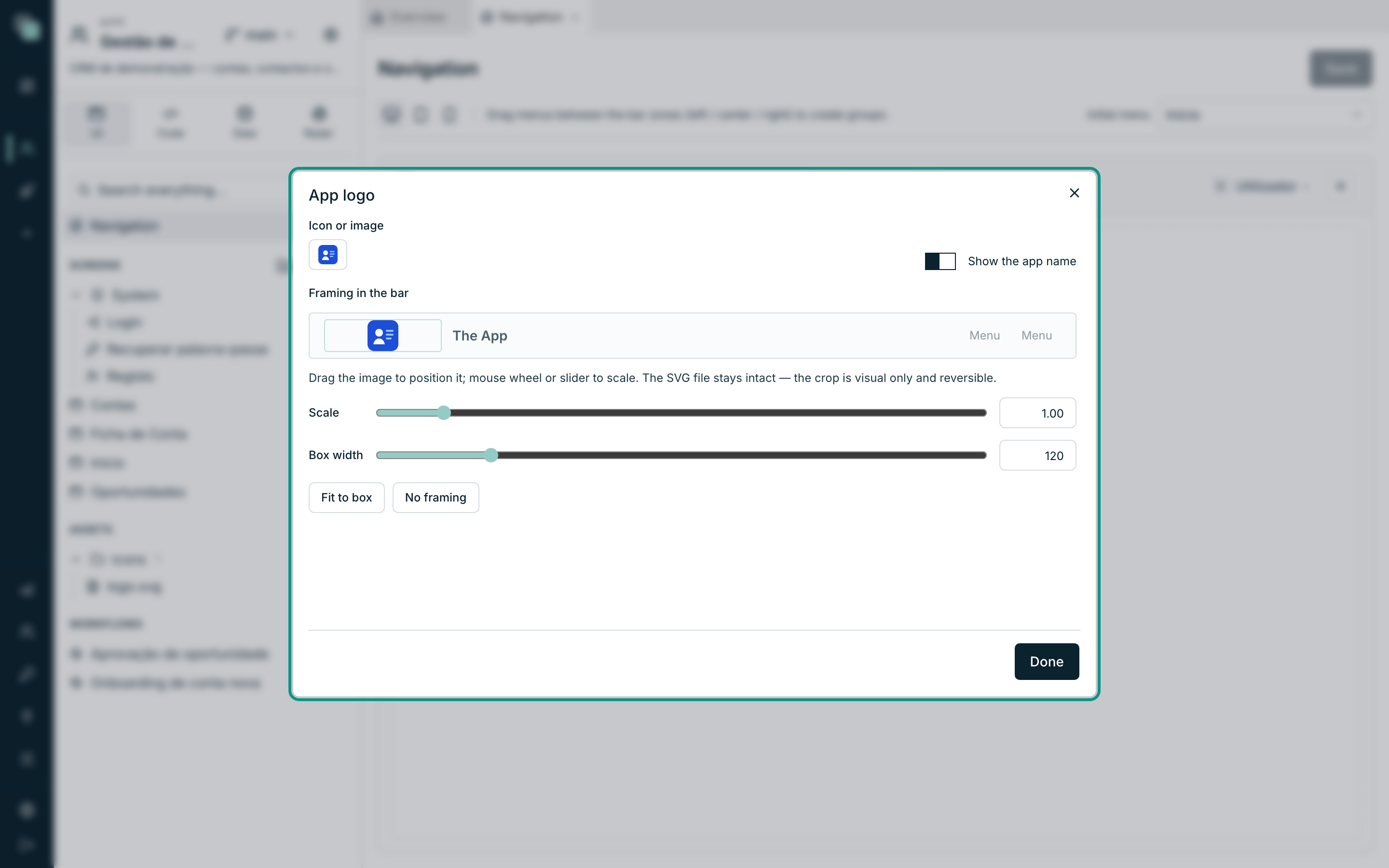Toggle the Show the app name switch
The width and height of the screenshot is (1389, 868).
[x=940, y=261]
